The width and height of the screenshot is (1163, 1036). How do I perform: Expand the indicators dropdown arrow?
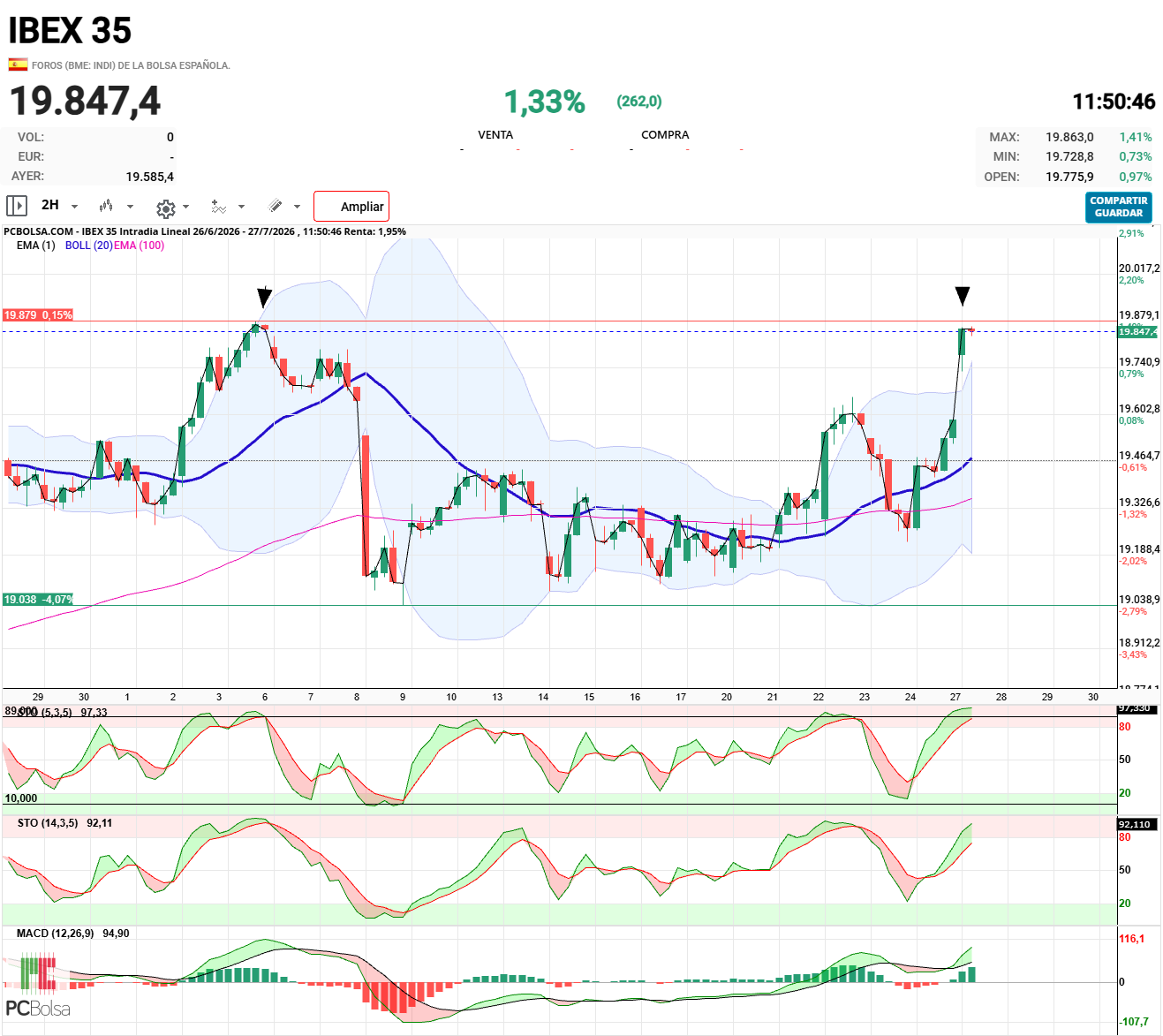click(x=241, y=207)
